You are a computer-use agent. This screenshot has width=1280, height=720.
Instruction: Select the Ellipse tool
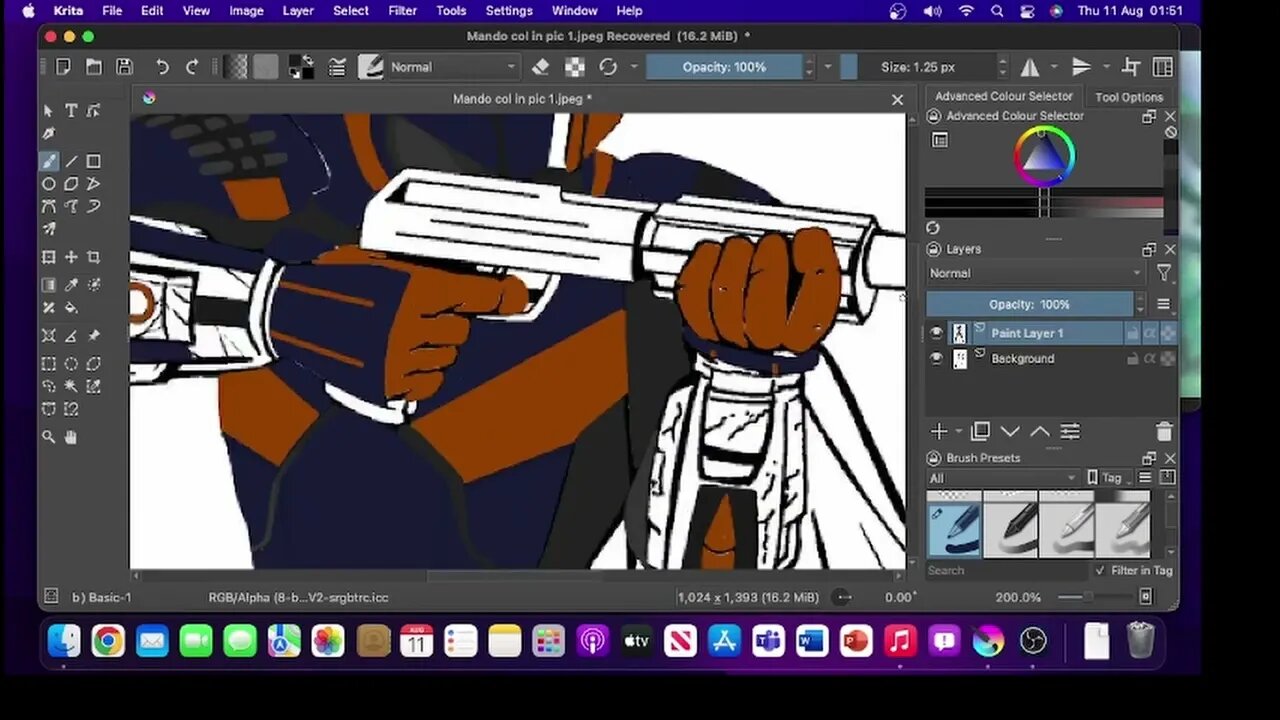pos(48,184)
